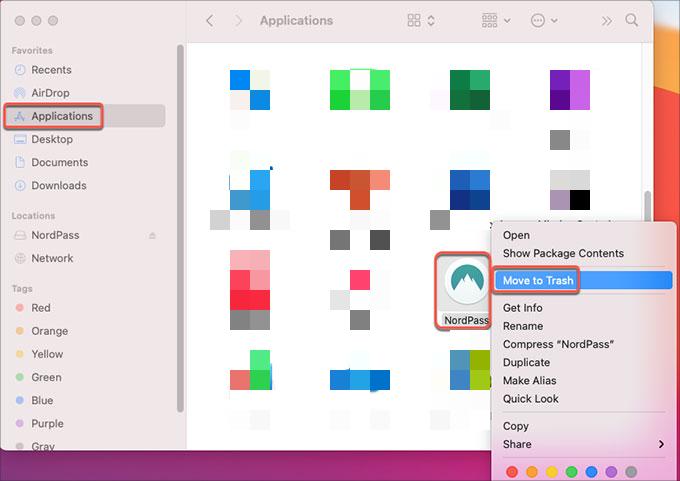Switch icon view mode selector
This screenshot has width=680, height=481.
pos(421,20)
